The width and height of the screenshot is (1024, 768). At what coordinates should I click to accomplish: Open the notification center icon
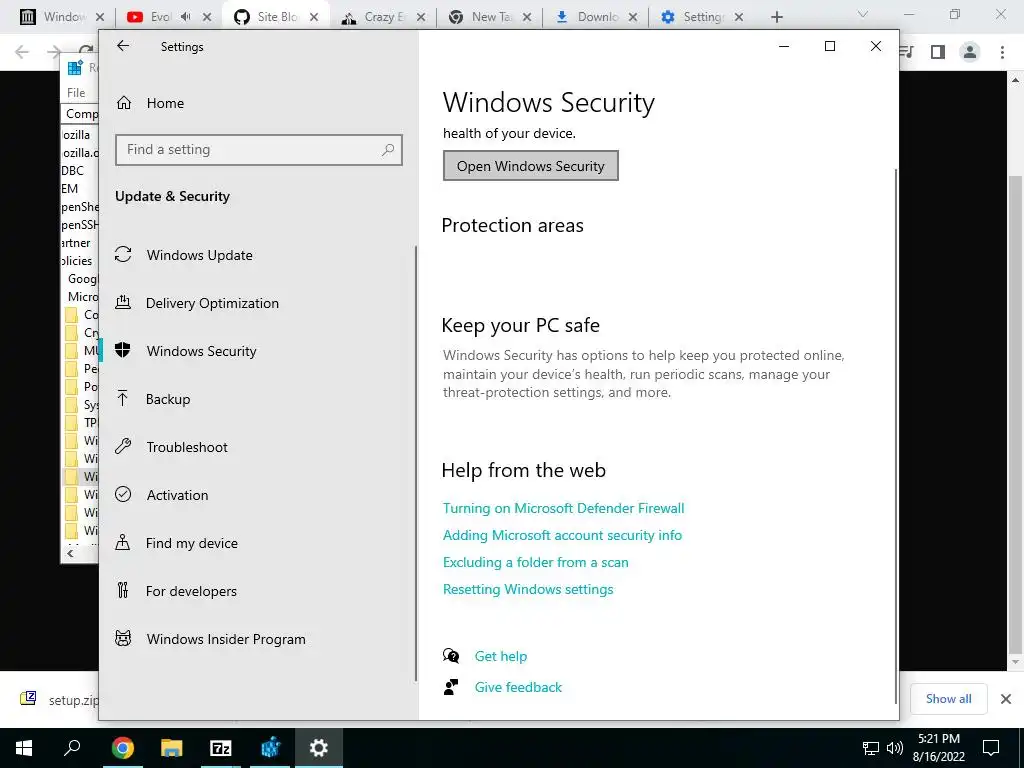[991, 748]
